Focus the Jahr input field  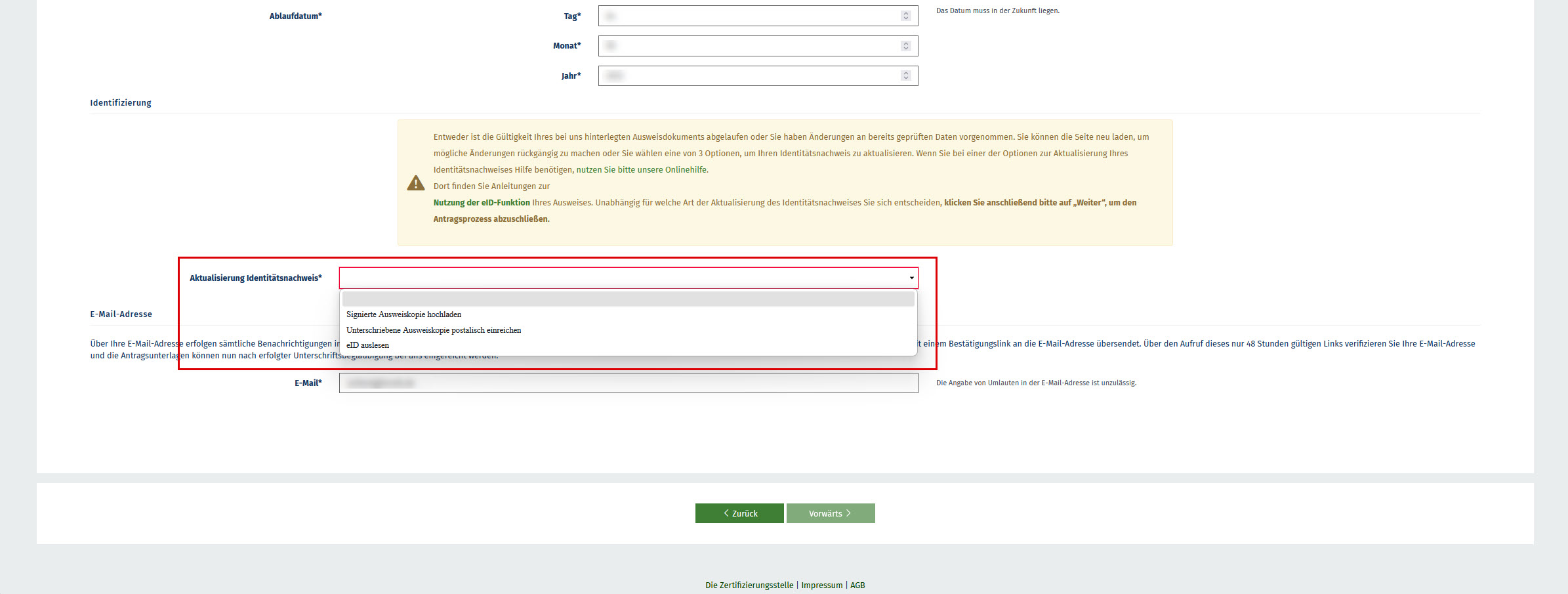tap(748, 76)
